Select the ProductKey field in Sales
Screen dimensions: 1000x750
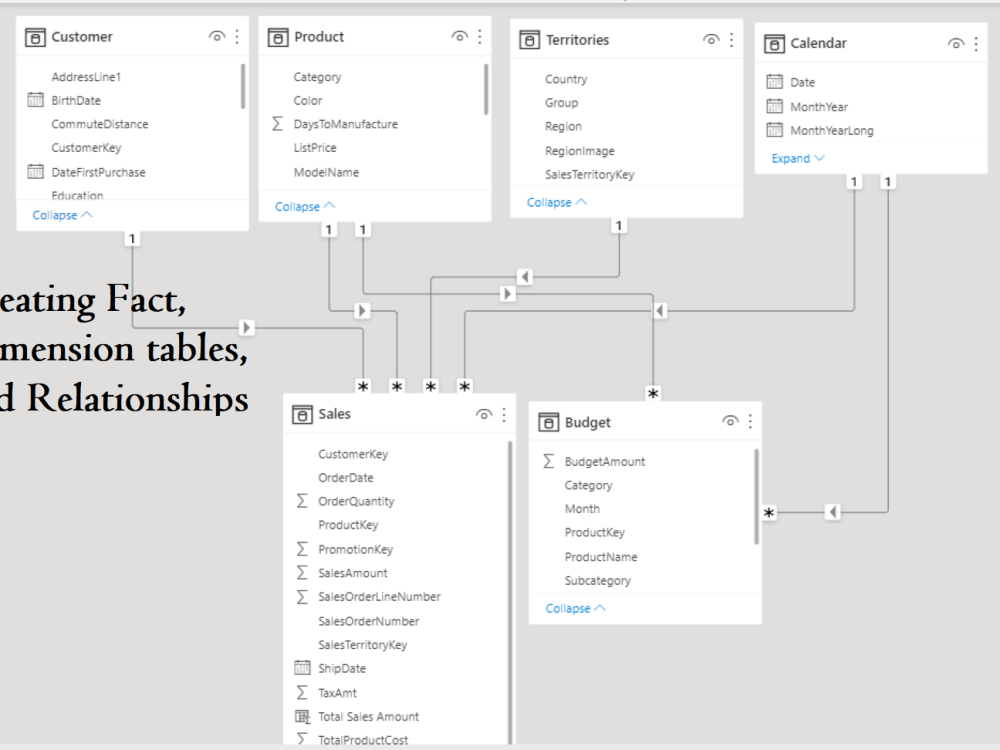(348, 525)
